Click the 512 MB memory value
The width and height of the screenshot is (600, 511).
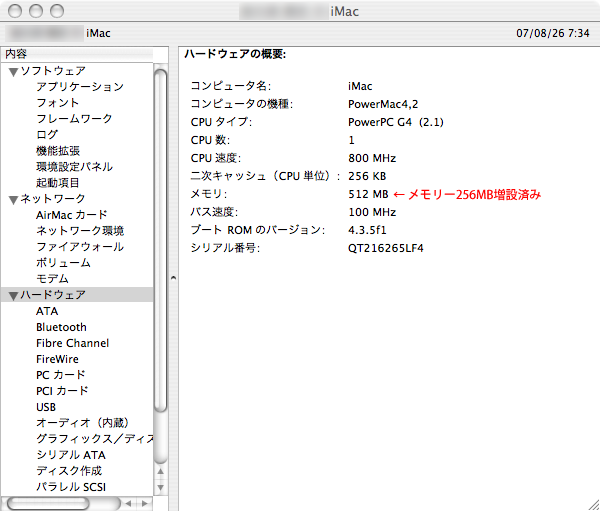tap(368, 194)
